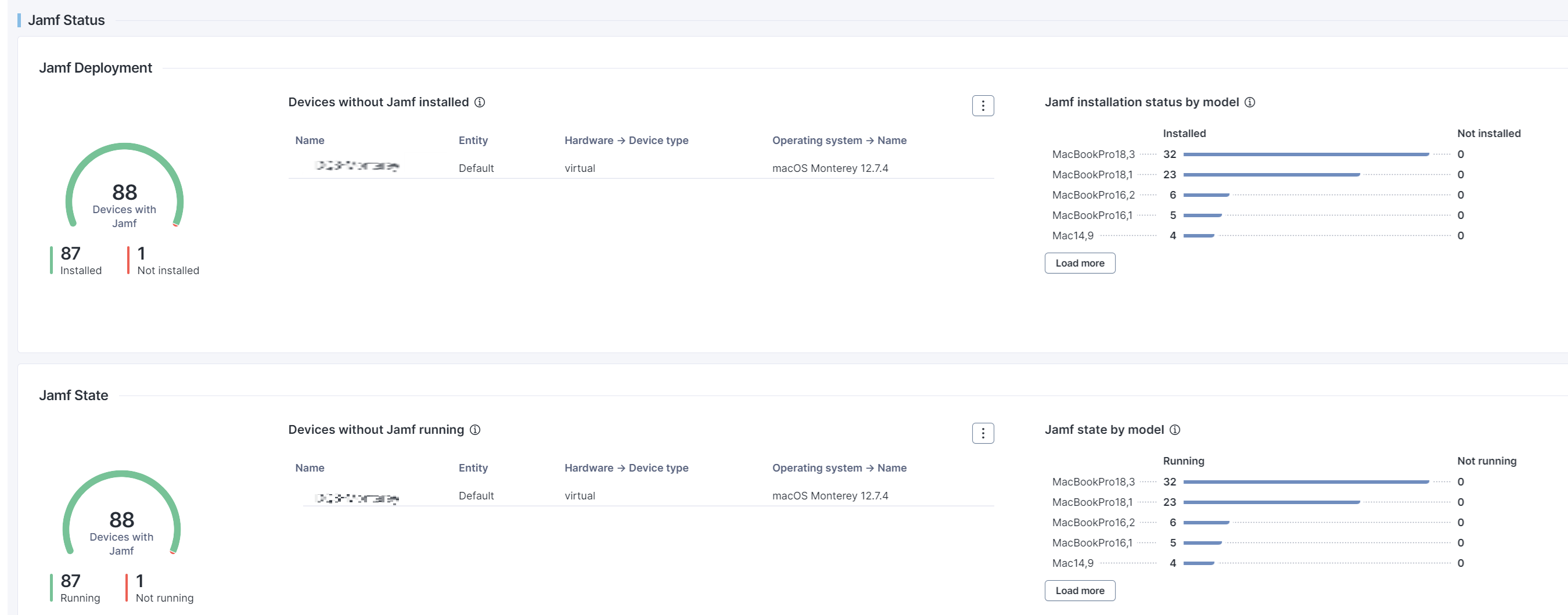Click Hardware Device type header in installed table
Screen dimensions: 1568x615
tap(625, 141)
